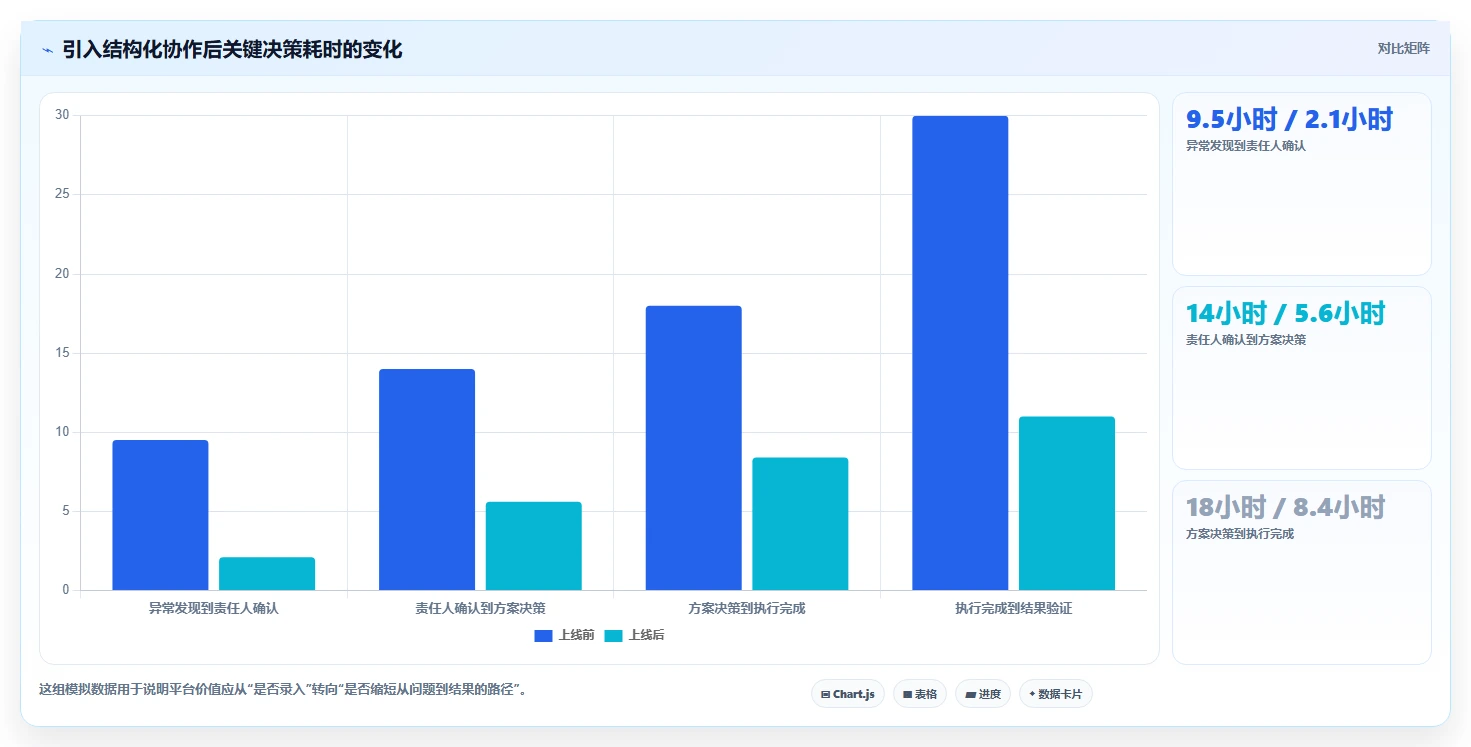Select the cyan 上线后 bar for 执行完成到结果验证
This screenshot has width=1471, height=747.
[x=1067, y=503]
